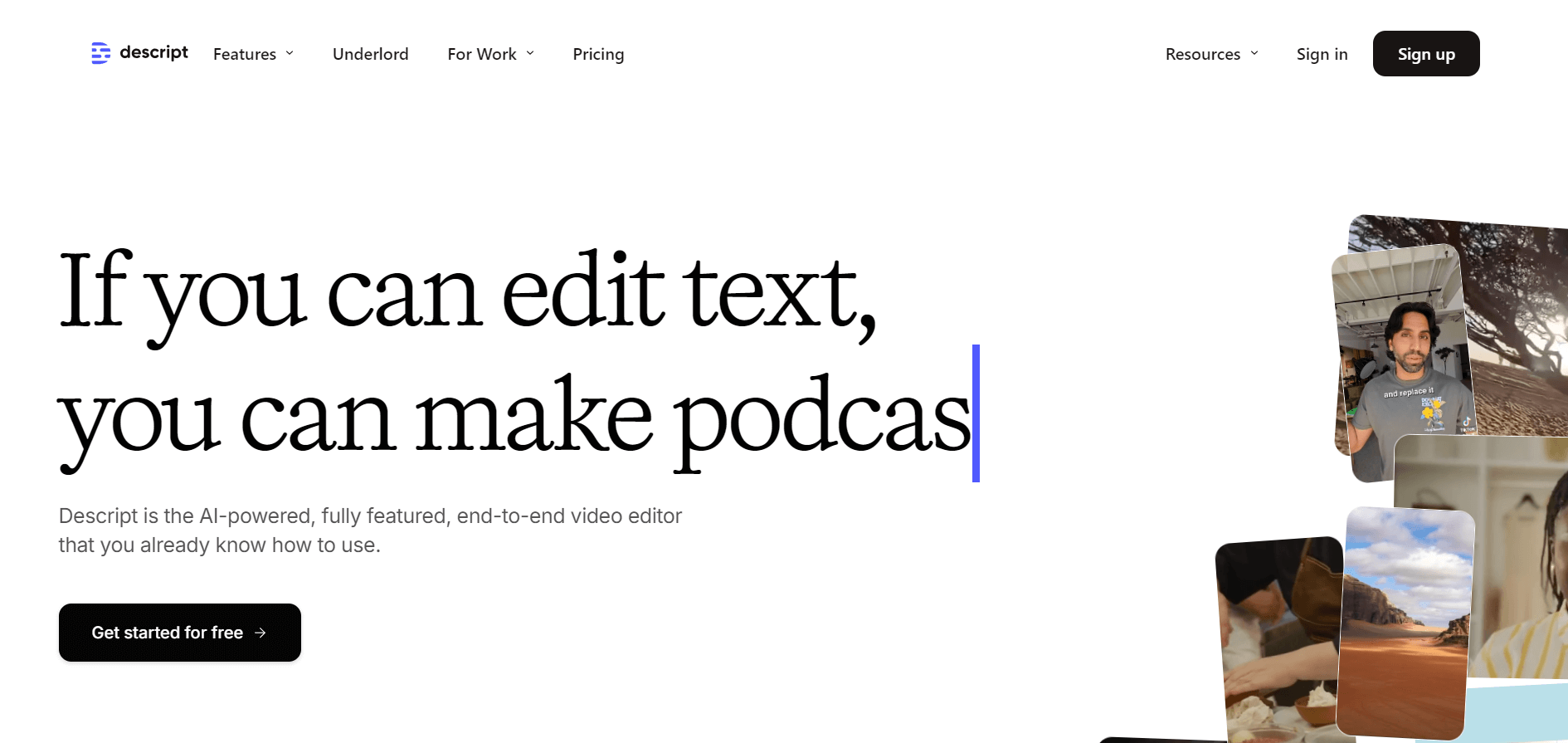Click the arrow icon in Get started button
This screenshot has height=743, width=1568.
261,633
